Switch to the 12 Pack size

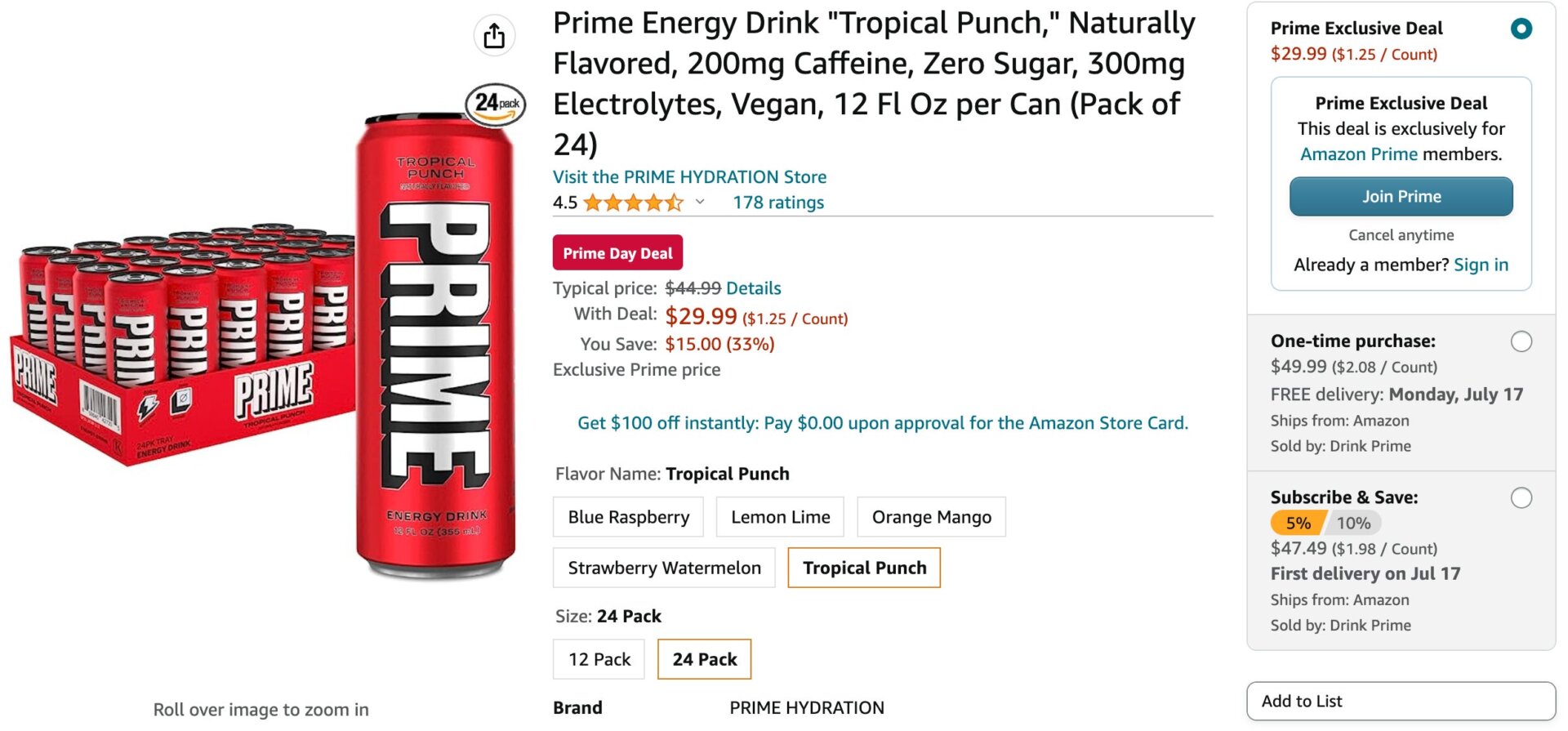tap(599, 659)
